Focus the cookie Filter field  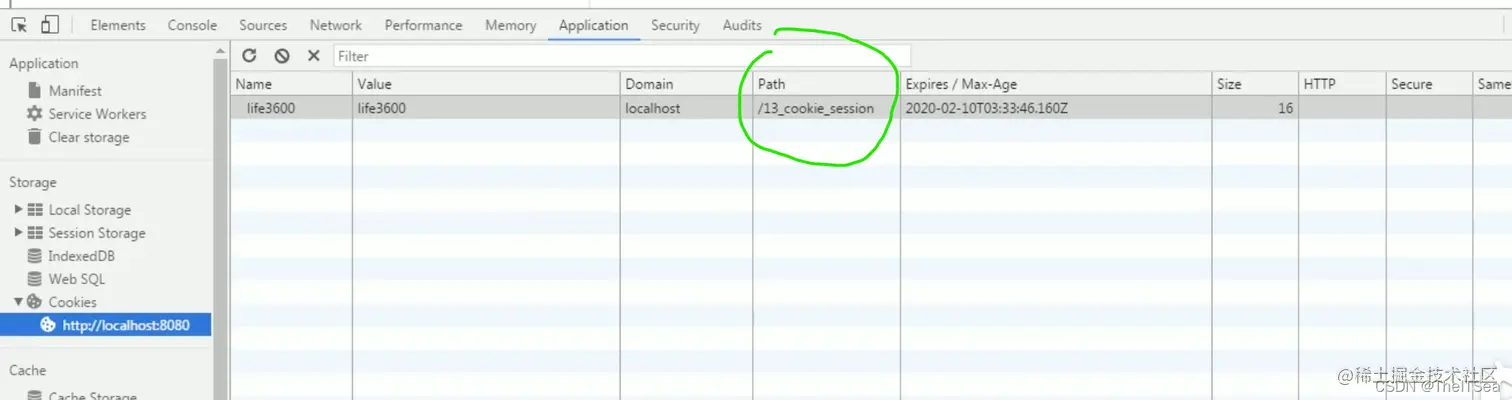click(x=622, y=56)
